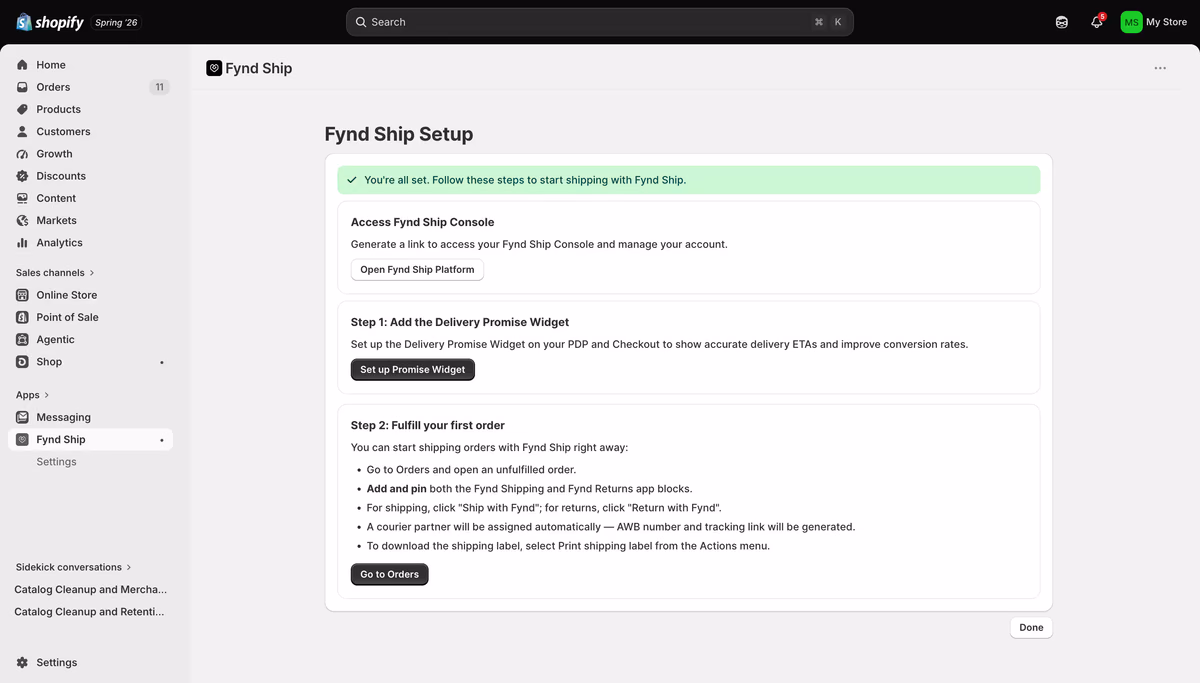
Task: Click the Orders inbox icon
Action: click(x=22, y=87)
